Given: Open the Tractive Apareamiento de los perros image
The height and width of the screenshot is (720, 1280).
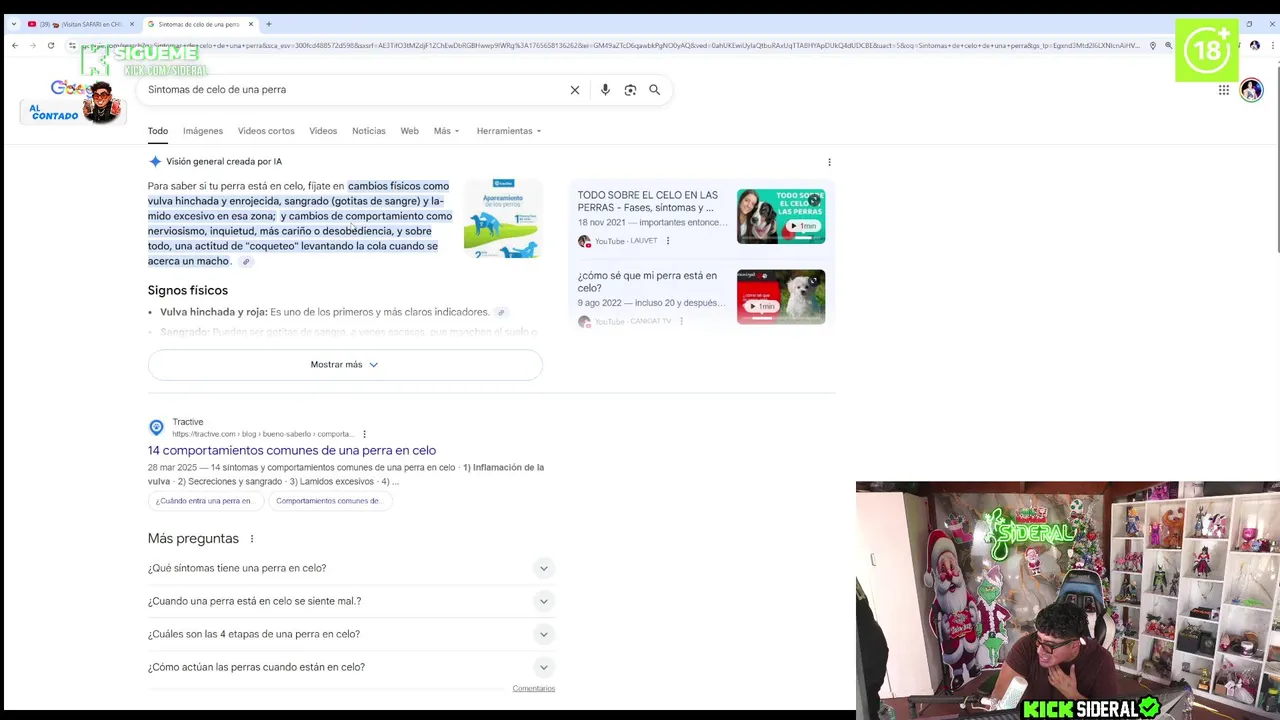Looking at the screenshot, I should point(503,219).
